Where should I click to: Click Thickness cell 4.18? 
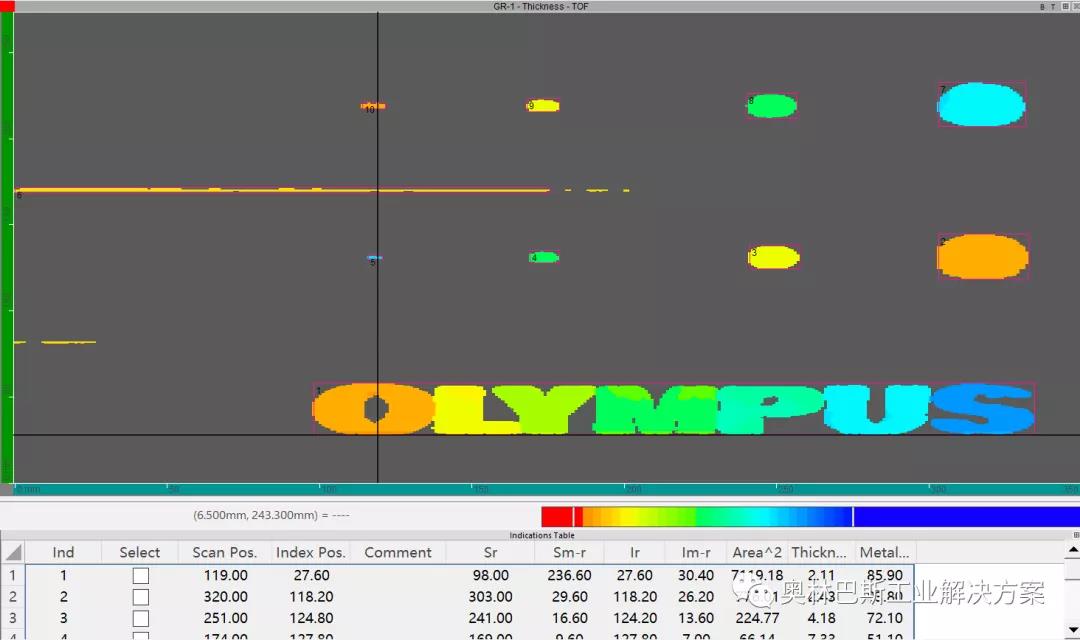point(821,618)
